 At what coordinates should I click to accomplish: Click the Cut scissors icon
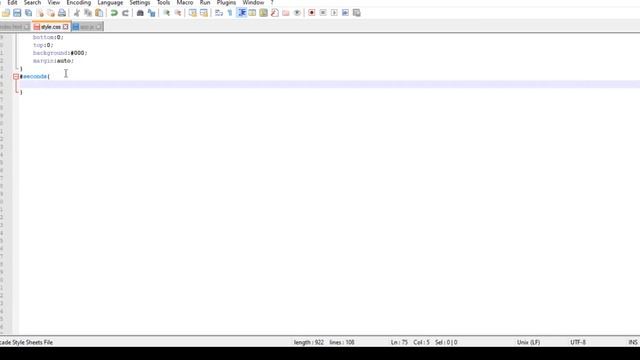76,13
